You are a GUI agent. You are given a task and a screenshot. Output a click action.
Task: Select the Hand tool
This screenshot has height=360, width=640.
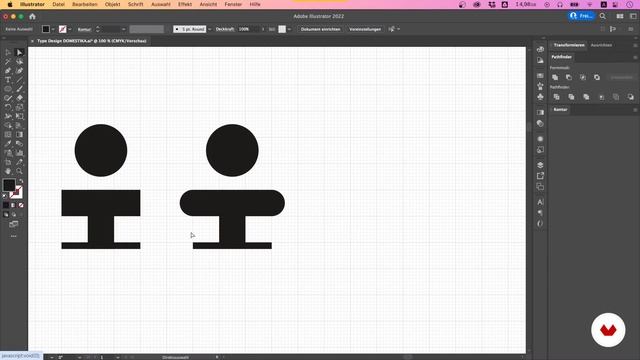(8, 171)
